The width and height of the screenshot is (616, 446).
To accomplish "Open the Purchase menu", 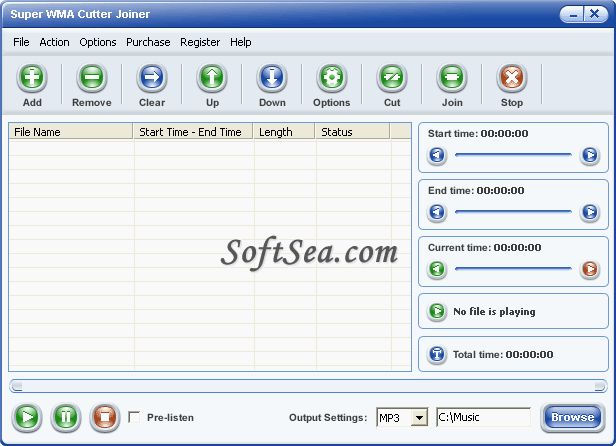I will pos(148,42).
